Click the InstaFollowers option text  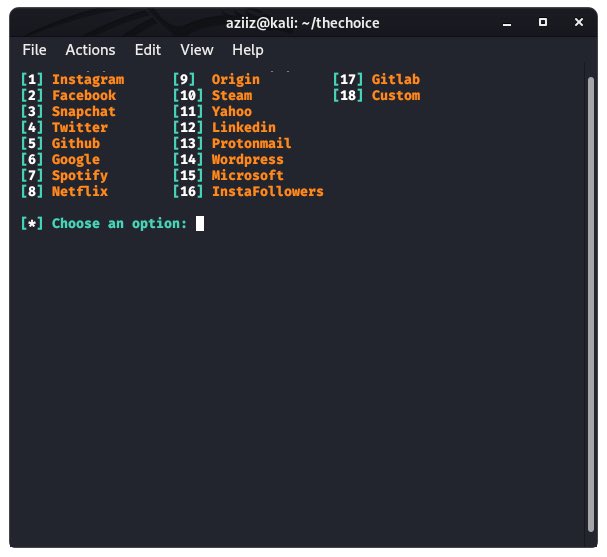point(268,192)
